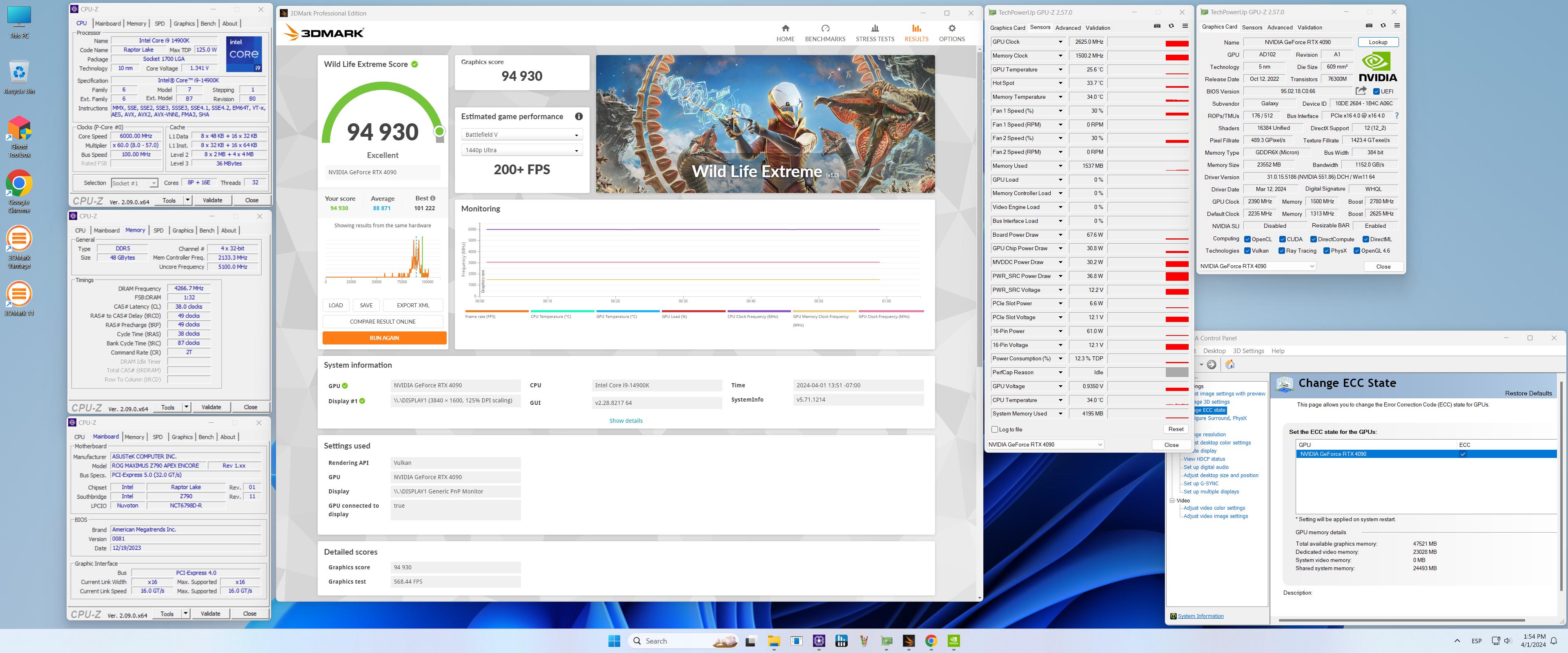Refresh sensors in GPU-Z Sensors window
The image size is (1568, 653).
[1171, 26]
